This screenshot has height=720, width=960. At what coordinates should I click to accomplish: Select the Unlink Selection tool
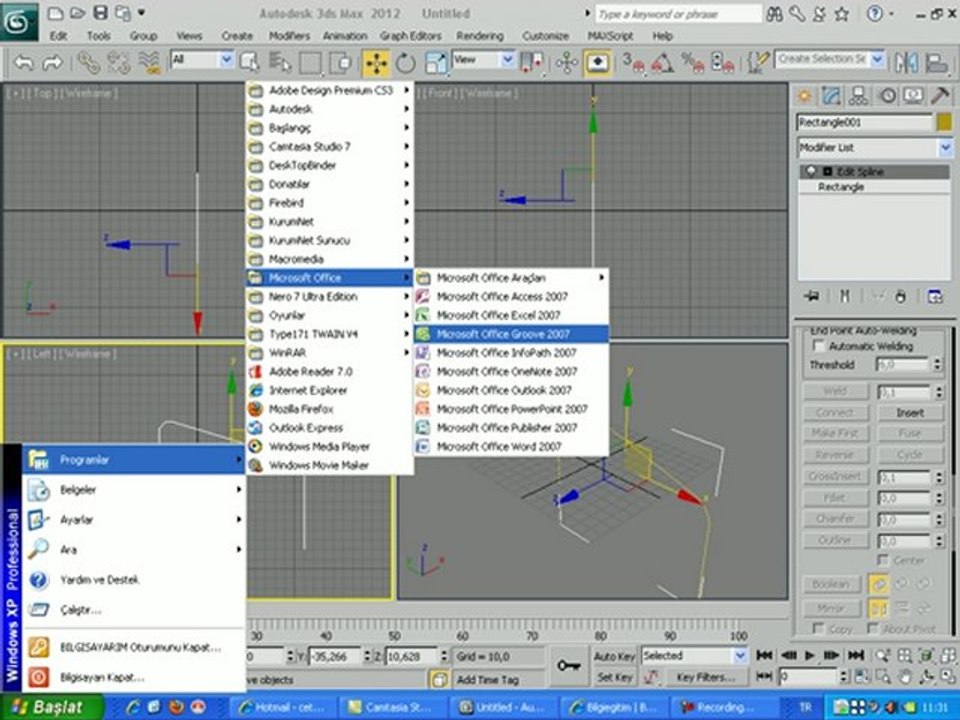(119, 62)
